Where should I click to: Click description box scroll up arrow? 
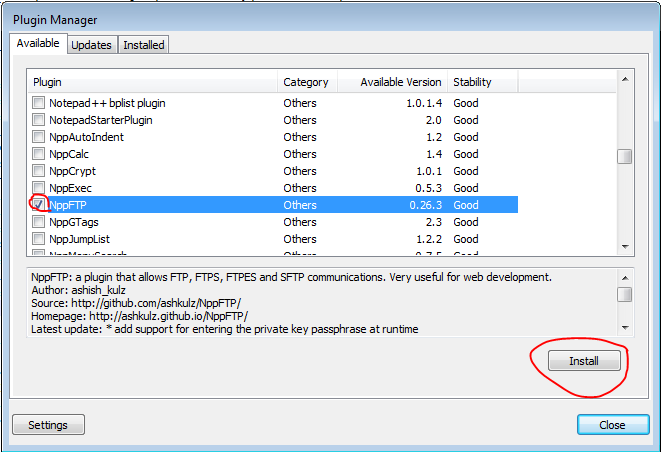click(625, 277)
